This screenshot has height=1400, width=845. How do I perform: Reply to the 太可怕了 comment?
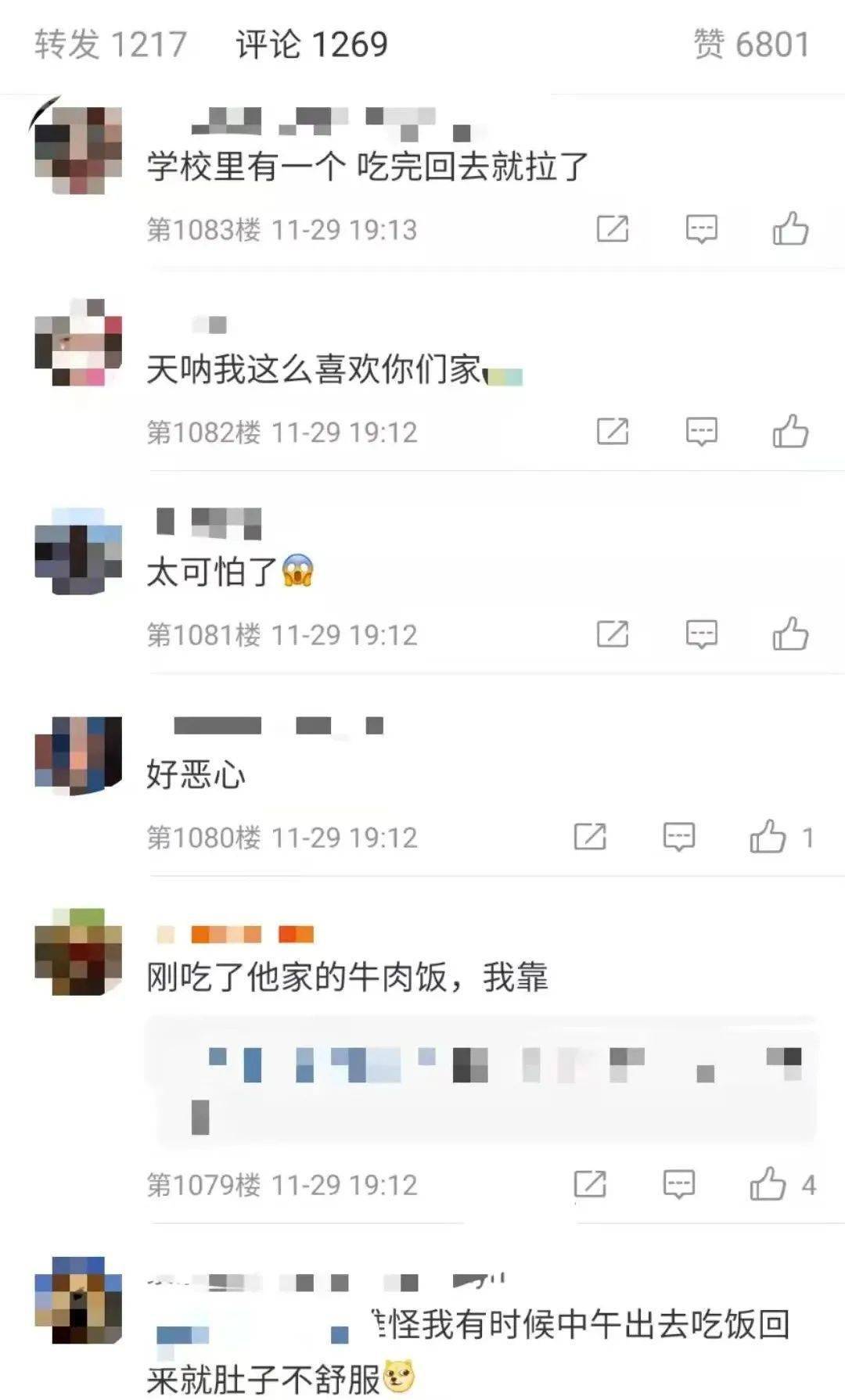click(702, 634)
